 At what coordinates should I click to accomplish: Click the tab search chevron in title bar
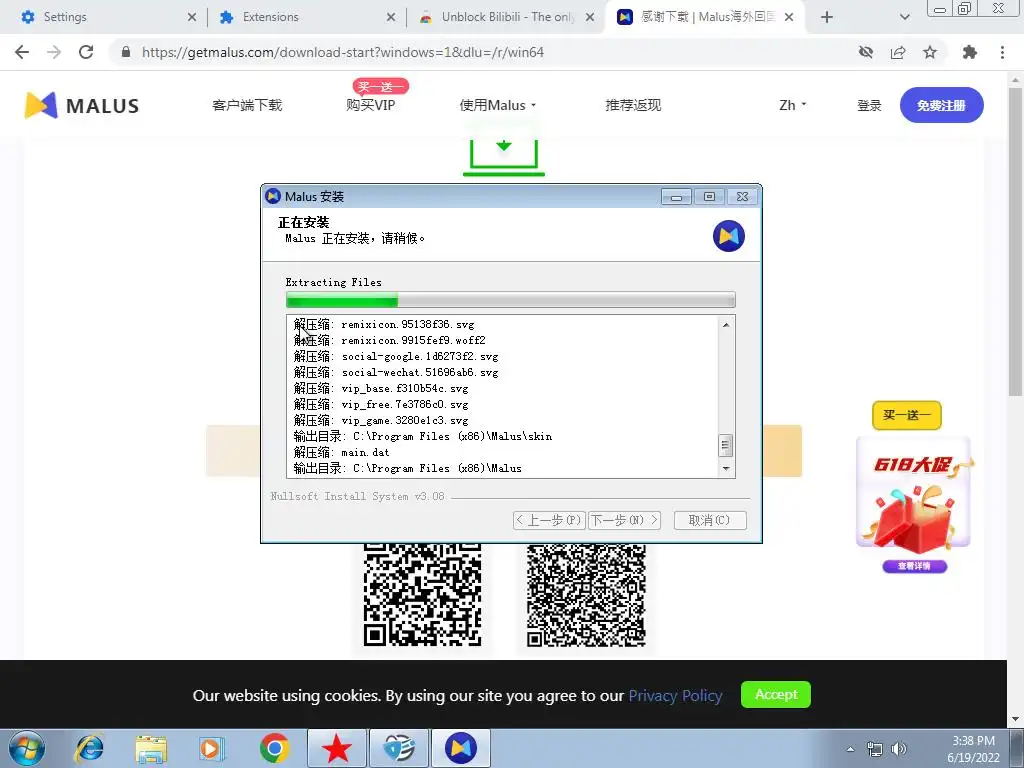pyautogui.click(x=904, y=17)
